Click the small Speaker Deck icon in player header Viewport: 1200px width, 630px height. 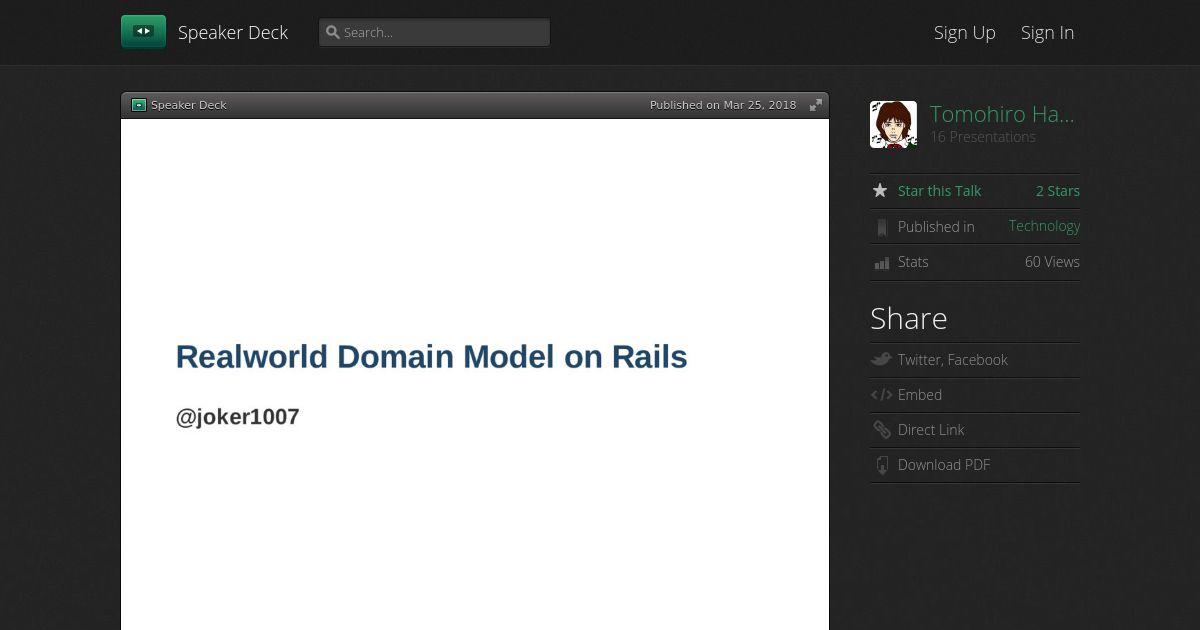(139, 105)
